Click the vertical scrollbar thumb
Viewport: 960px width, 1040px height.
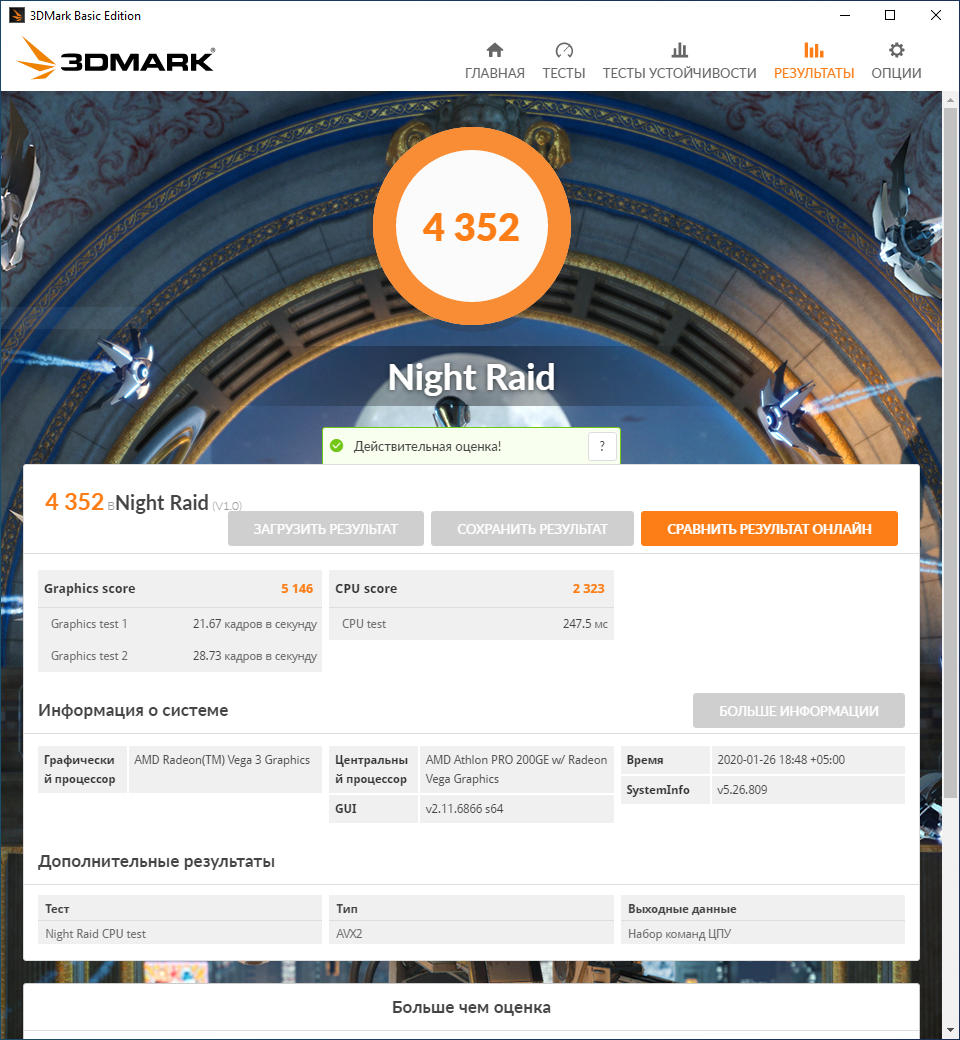click(x=950, y=454)
